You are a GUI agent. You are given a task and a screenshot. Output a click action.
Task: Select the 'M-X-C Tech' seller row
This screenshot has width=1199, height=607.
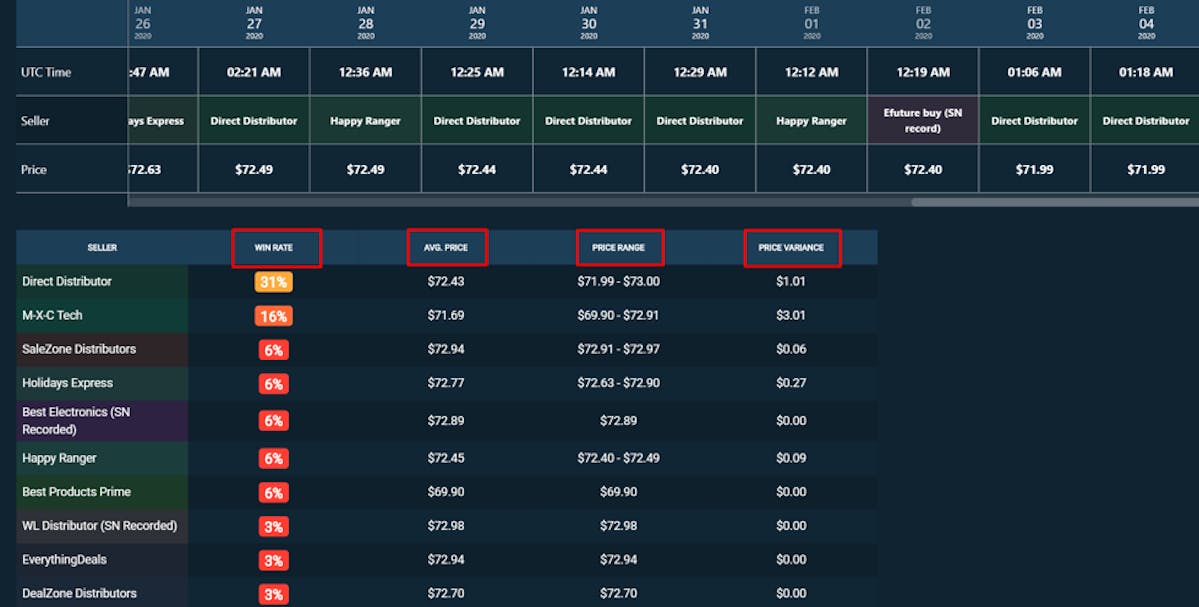[x=447, y=315]
